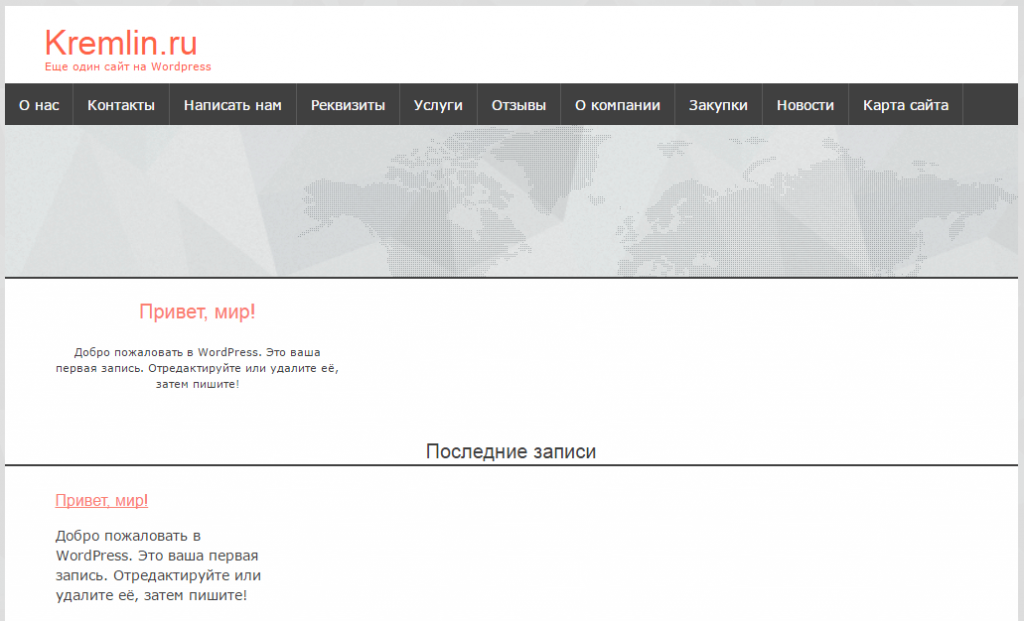Open the underlined 'Привет, мир!' post link
1024x621 pixels.
point(102,500)
